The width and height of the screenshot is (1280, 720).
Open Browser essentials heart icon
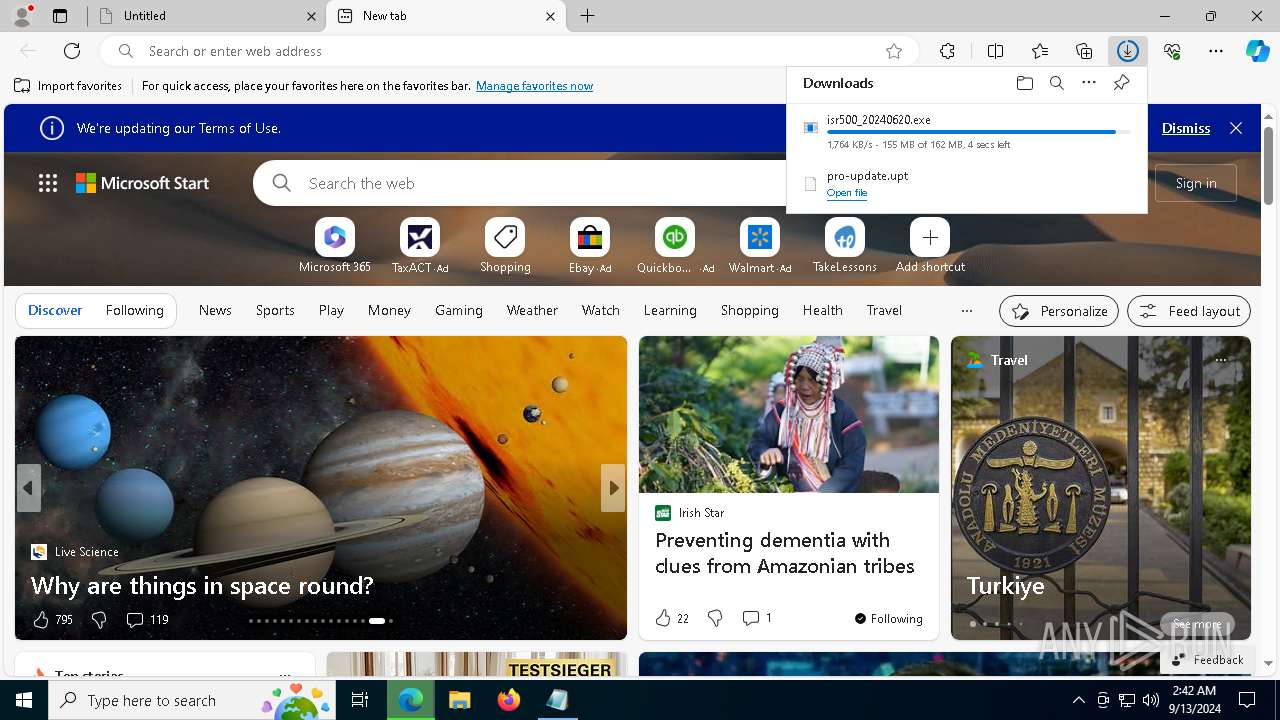coord(1172,51)
